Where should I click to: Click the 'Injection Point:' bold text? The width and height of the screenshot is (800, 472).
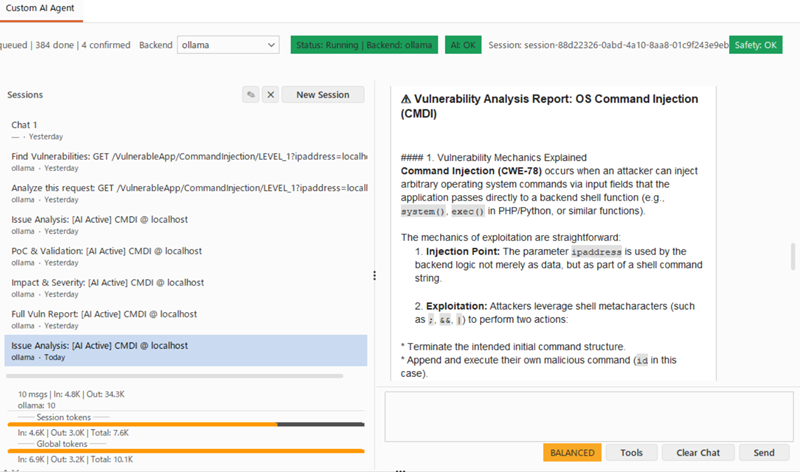click(x=463, y=252)
